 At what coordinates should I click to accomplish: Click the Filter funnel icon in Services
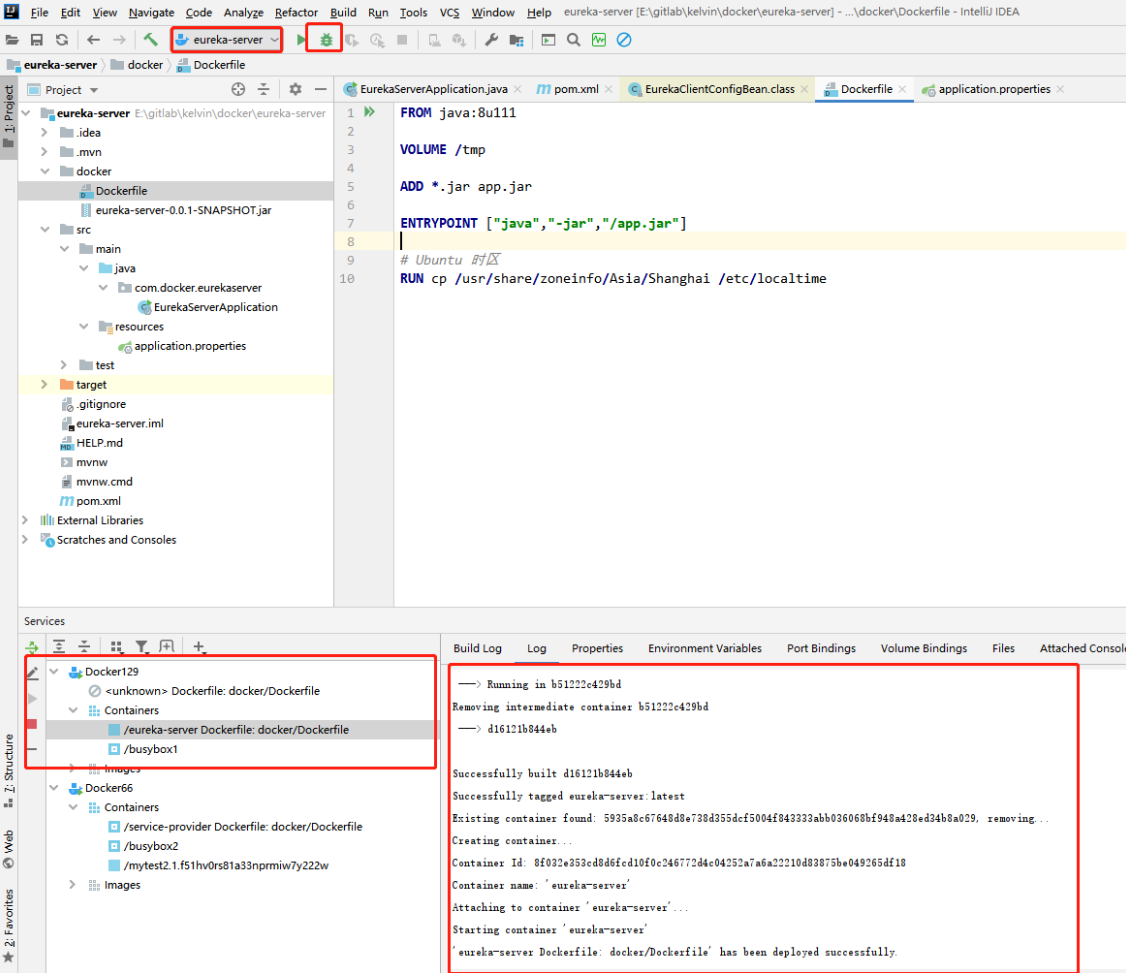click(x=141, y=646)
